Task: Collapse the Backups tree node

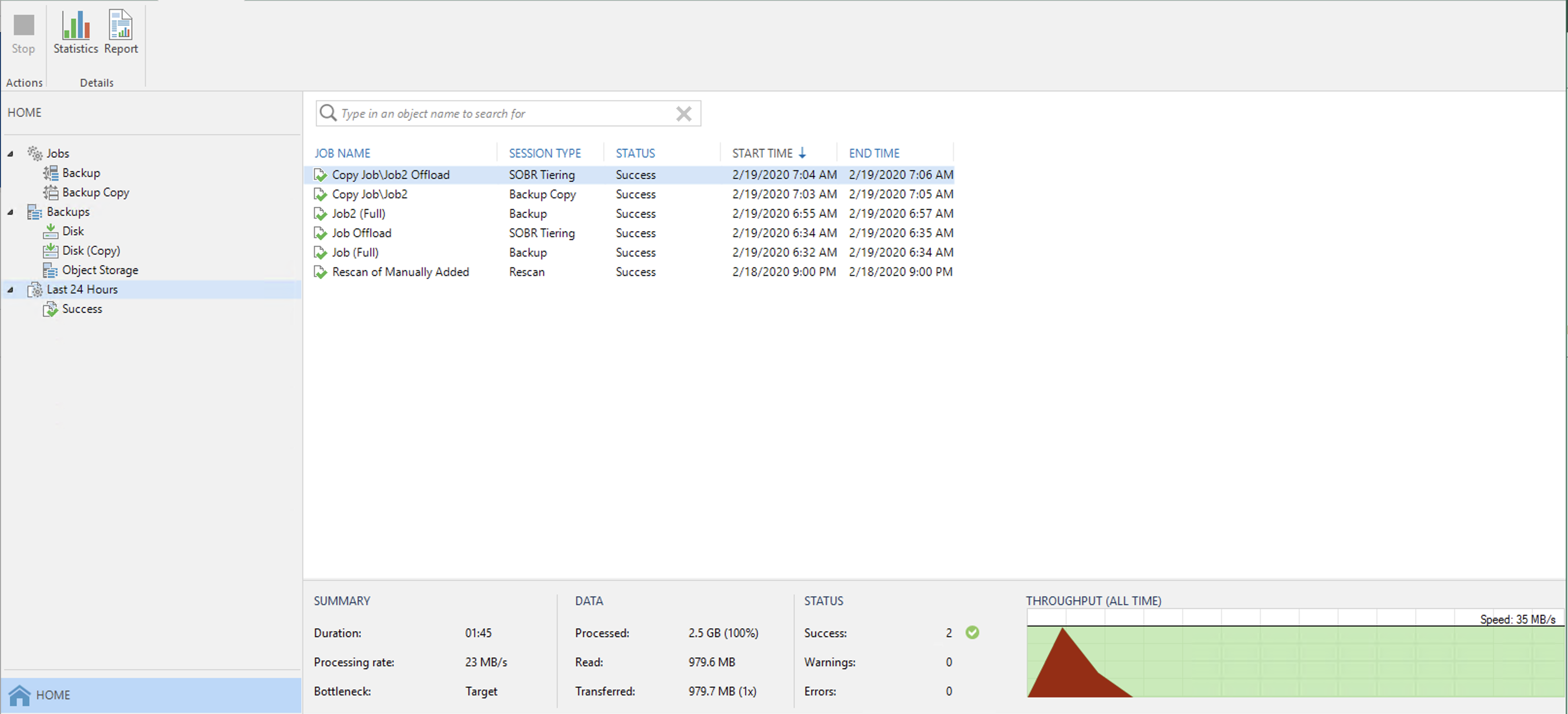Action: click(10, 212)
